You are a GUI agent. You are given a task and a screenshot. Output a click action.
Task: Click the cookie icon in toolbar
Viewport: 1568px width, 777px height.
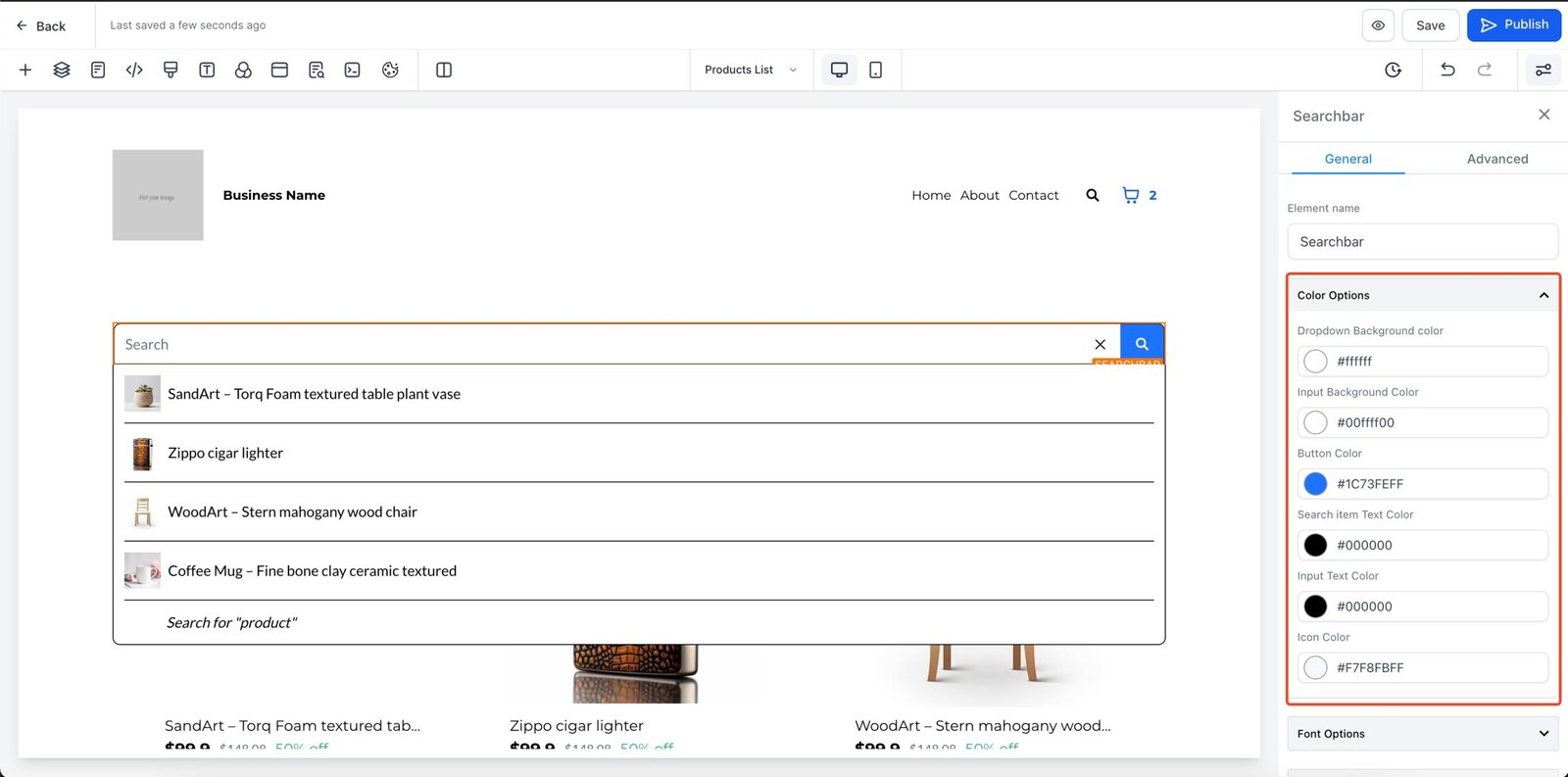click(x=390, y=70)
